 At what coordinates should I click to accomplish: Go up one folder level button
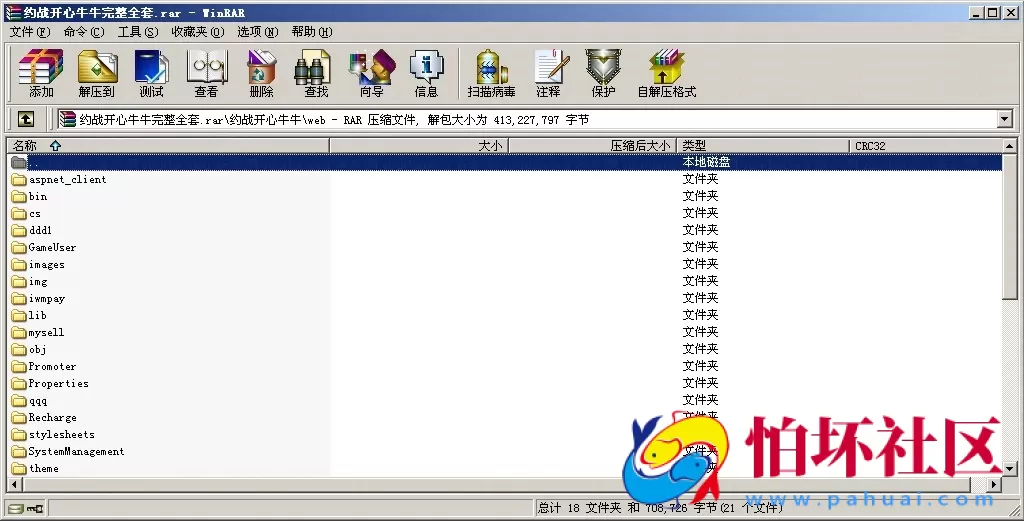26,119
